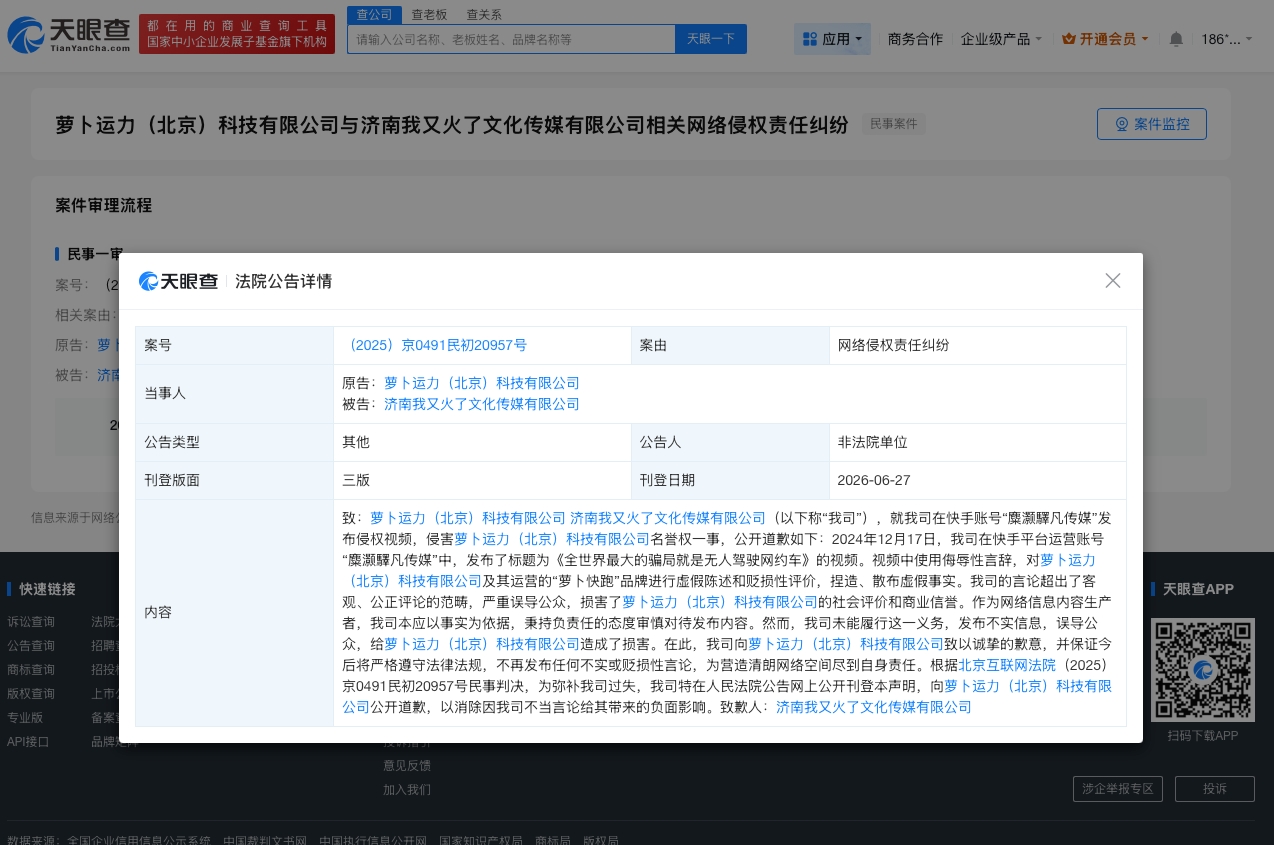Click the 天眼一下 search button
The height and width of the screenshot is (845, 1274).
click(x=711, y=39)
